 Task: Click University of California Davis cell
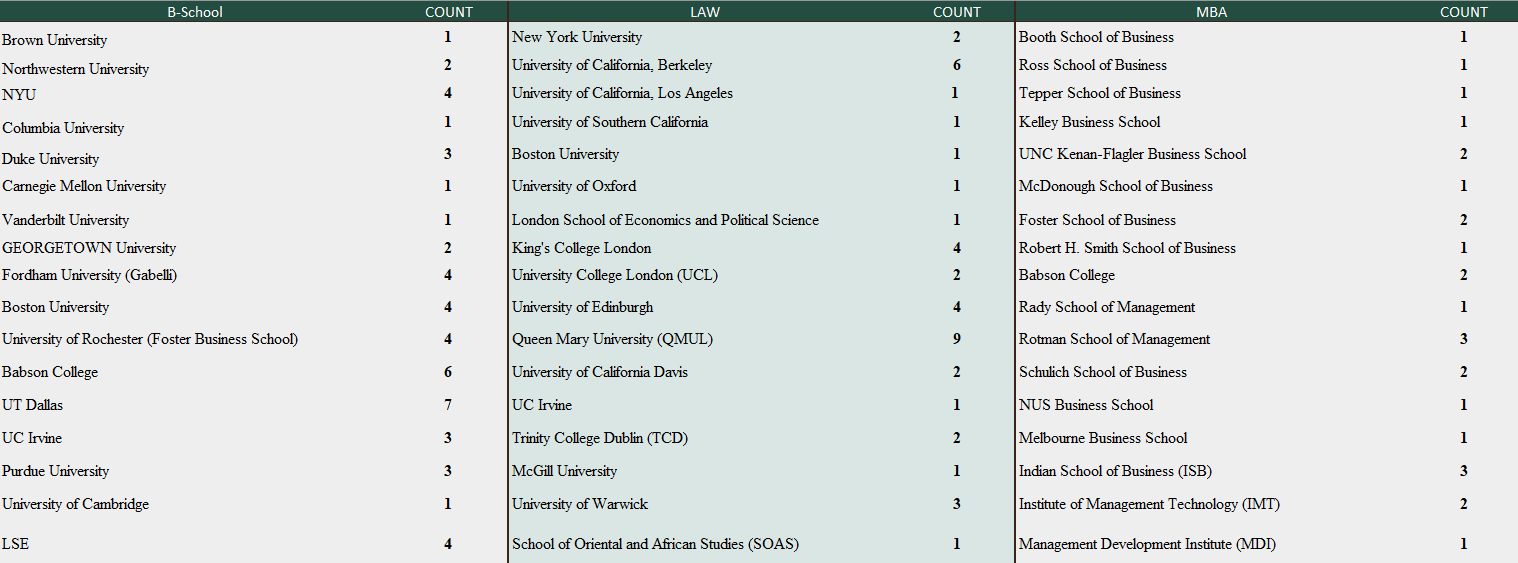point(600,372)
